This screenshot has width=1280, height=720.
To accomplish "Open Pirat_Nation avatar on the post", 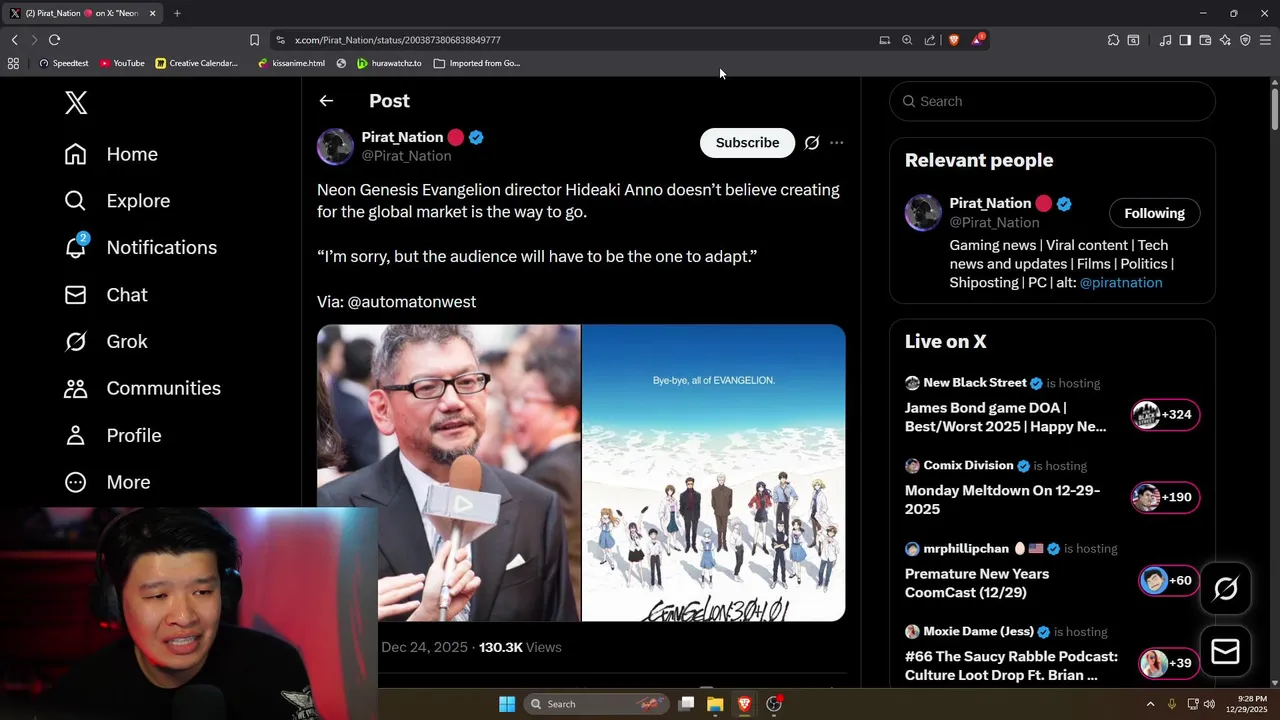I will [335, 146].
